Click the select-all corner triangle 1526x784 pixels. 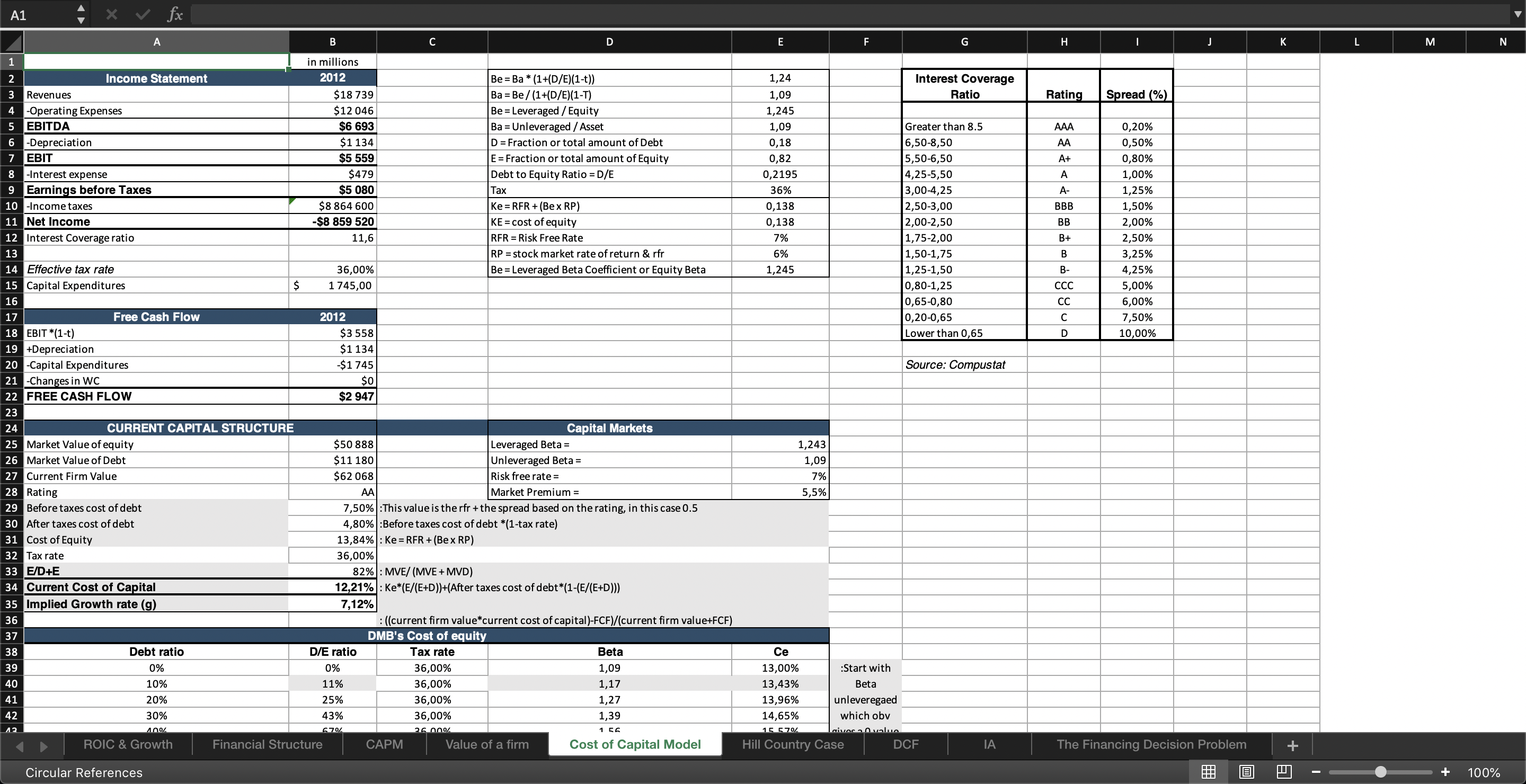[x=12, y=42]
